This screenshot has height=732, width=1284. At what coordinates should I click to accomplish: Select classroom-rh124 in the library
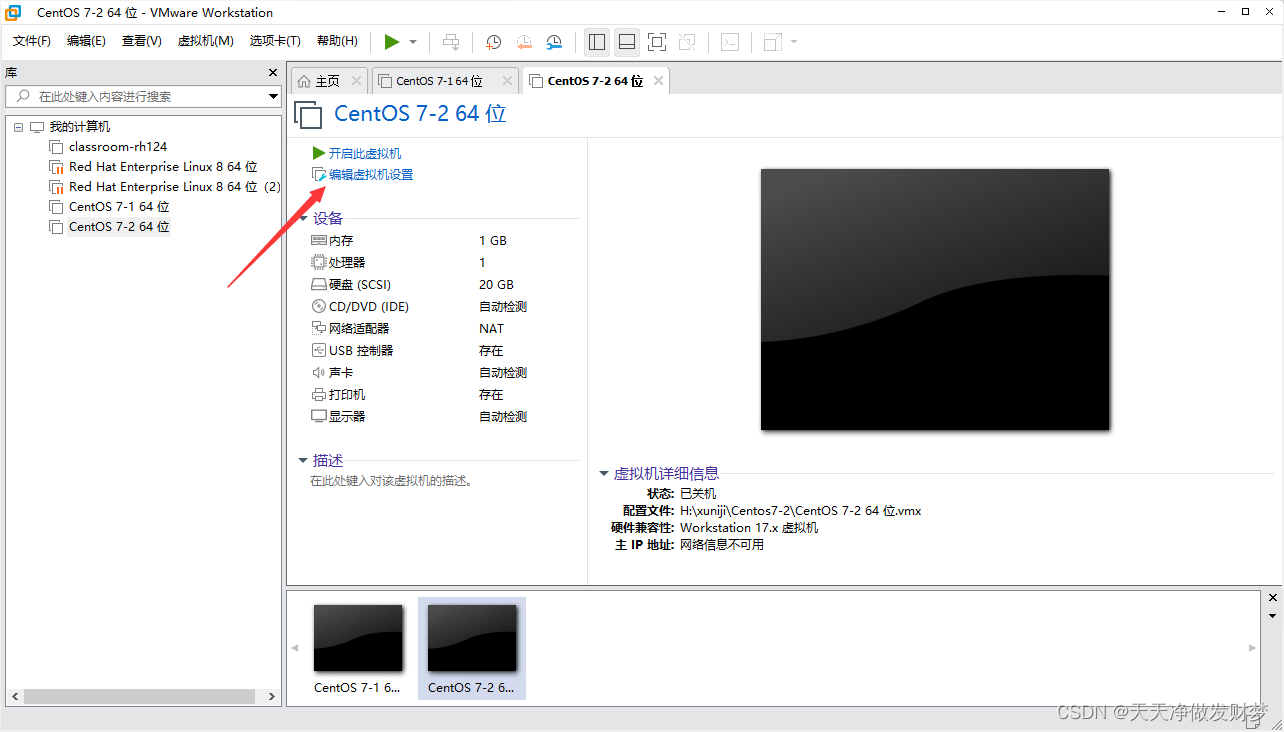118,147
